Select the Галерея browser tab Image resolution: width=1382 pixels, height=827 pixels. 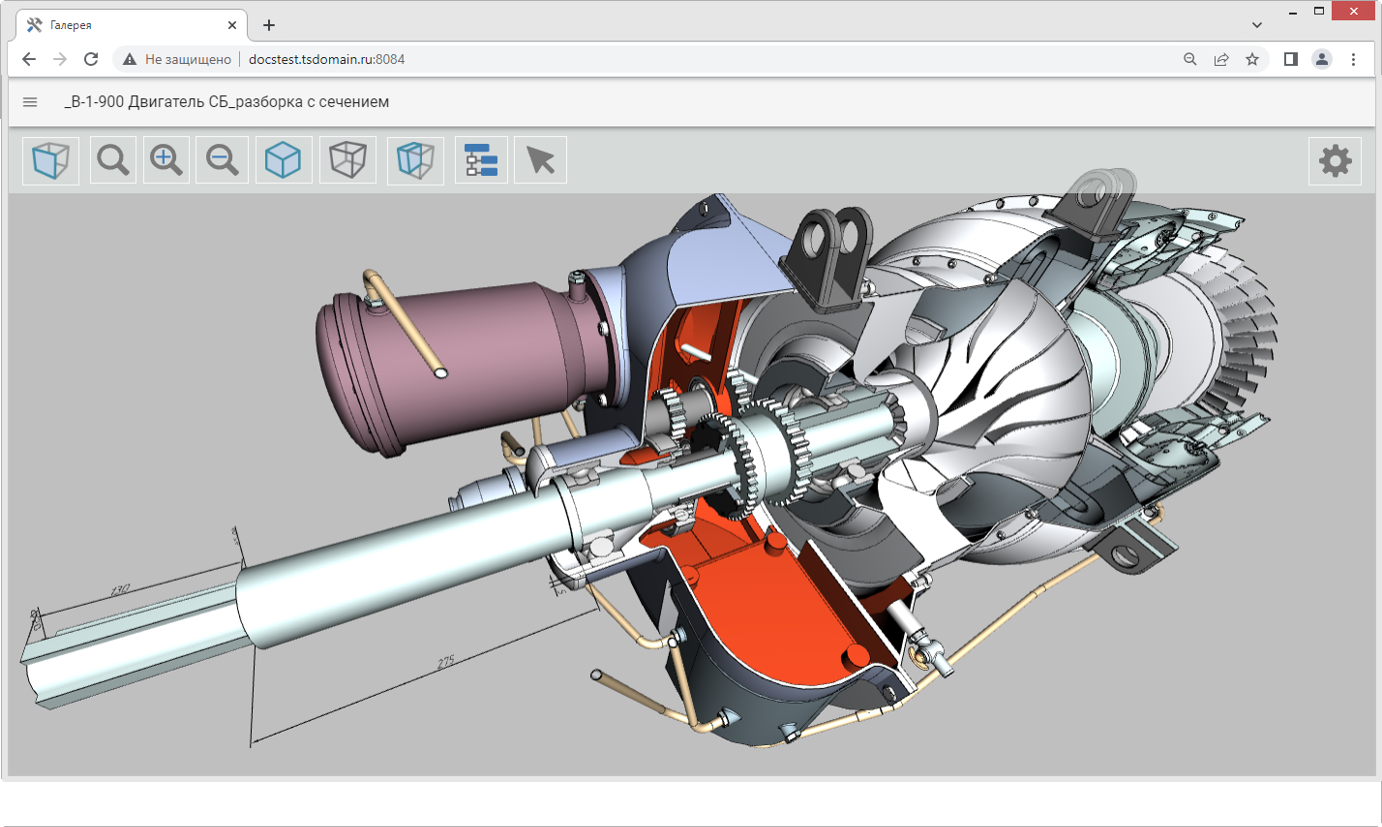[120, 25]
